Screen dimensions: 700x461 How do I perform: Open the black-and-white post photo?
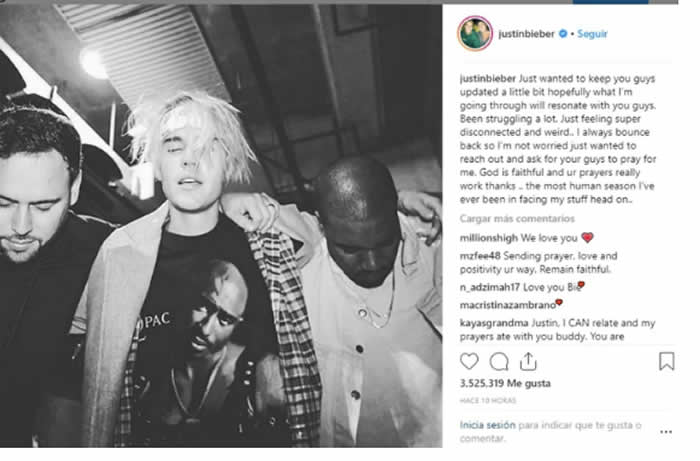click(x=221, y=225)
